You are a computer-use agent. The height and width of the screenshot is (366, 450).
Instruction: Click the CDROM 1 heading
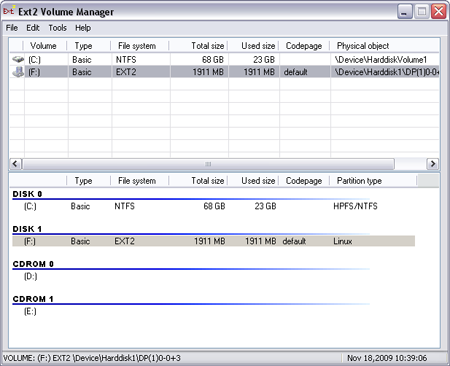click(x=33, y=299)
